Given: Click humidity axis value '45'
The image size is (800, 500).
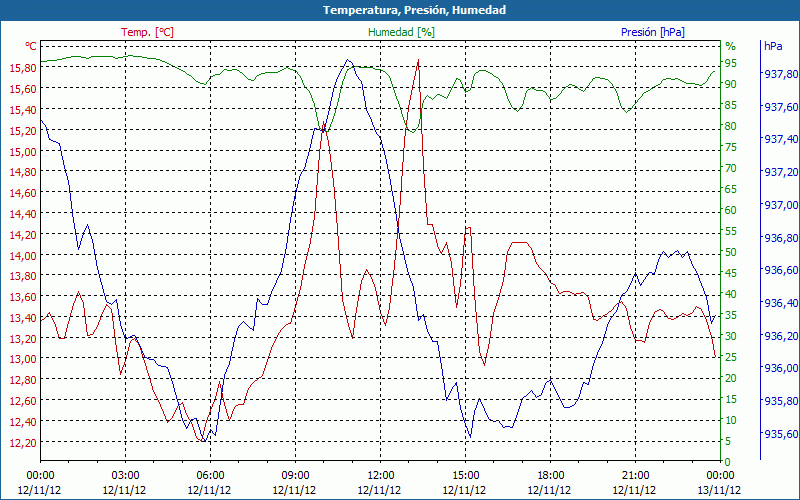Looking at the screenshot, I should pos(731,273).
